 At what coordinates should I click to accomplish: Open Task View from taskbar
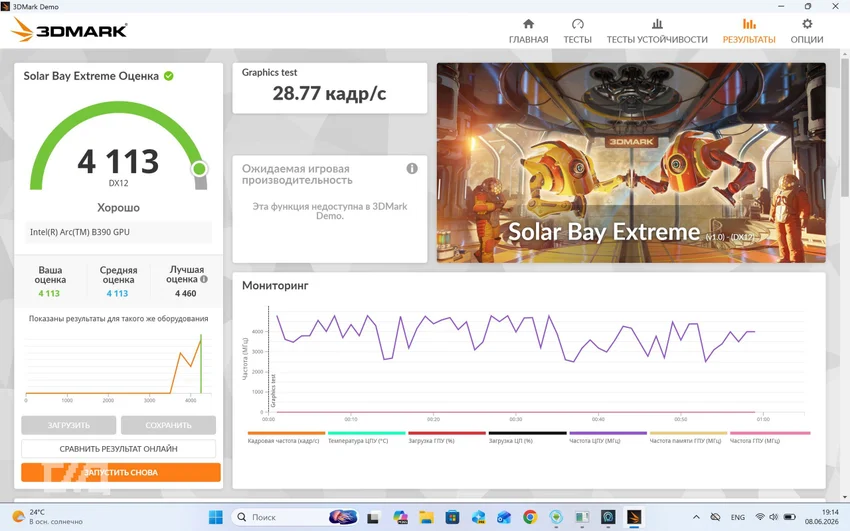[373, 518]
